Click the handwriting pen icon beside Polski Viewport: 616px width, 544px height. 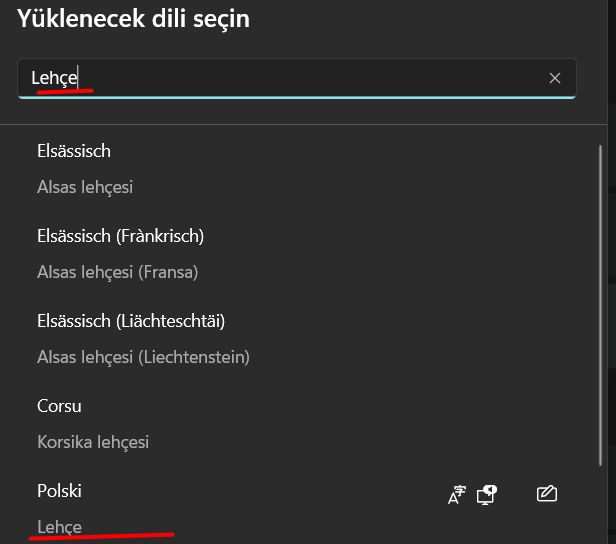point(546,494)
